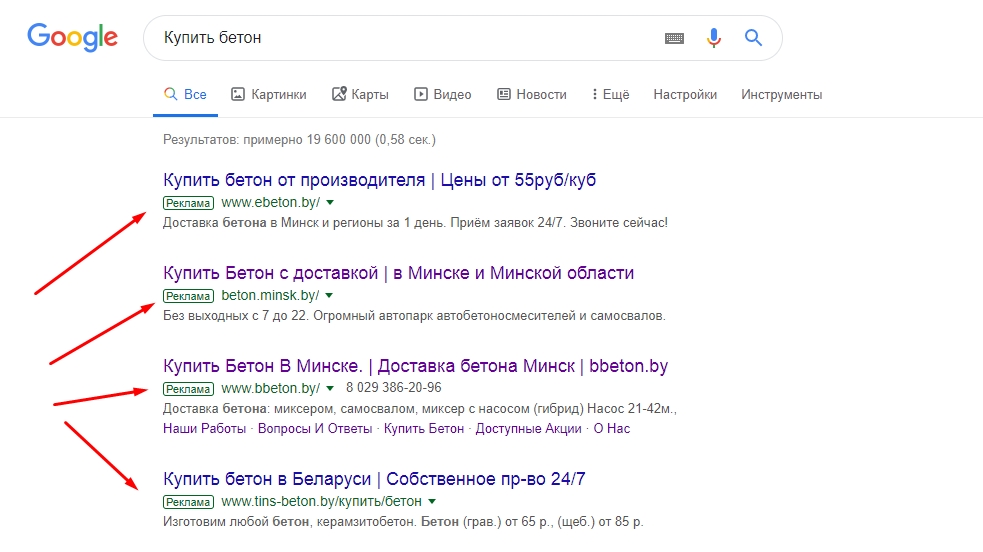
Task: Open the Видео results tab
Action: (442, 95)
